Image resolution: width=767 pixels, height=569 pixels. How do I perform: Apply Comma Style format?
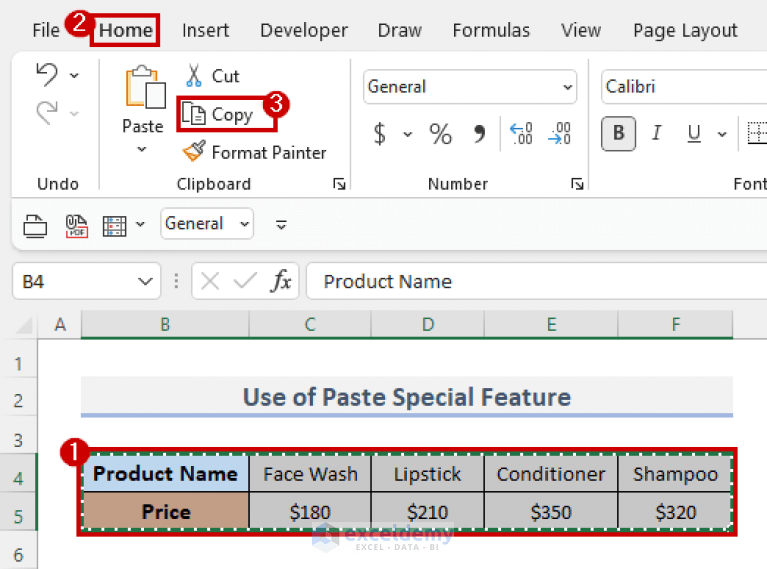tap(479, 133)
